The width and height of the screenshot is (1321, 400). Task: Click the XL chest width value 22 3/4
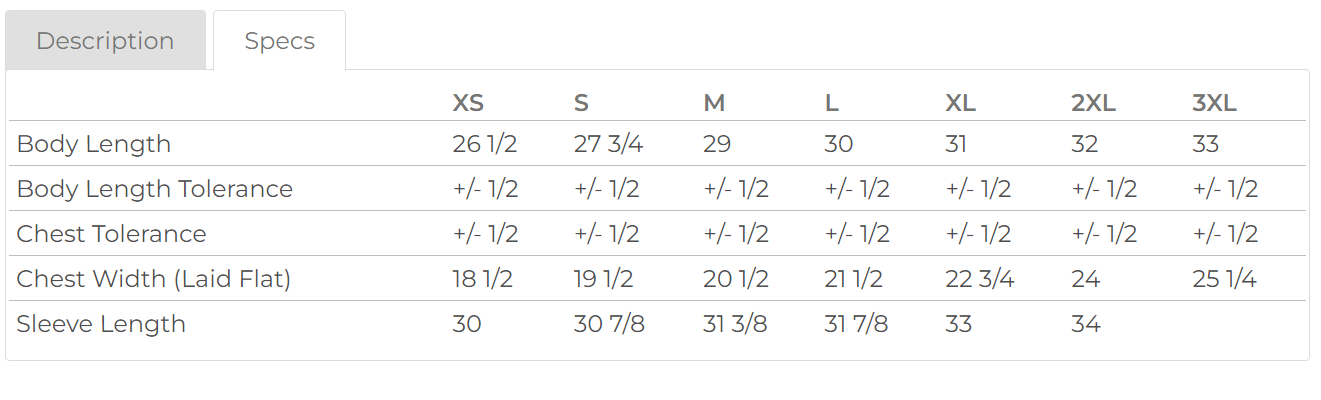tap(979, 279)
